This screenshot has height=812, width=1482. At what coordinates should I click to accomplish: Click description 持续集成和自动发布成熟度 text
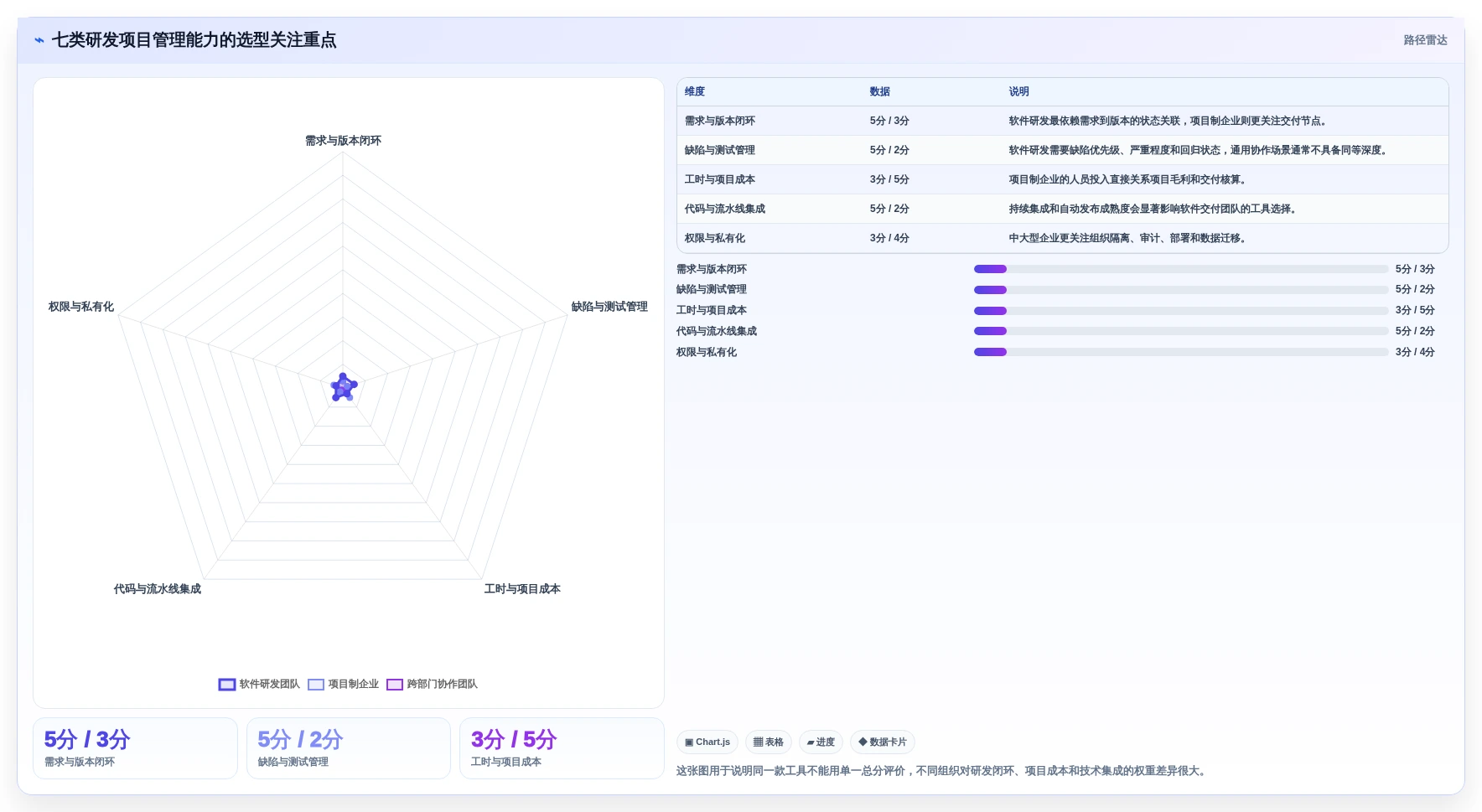coord(1155,209)
